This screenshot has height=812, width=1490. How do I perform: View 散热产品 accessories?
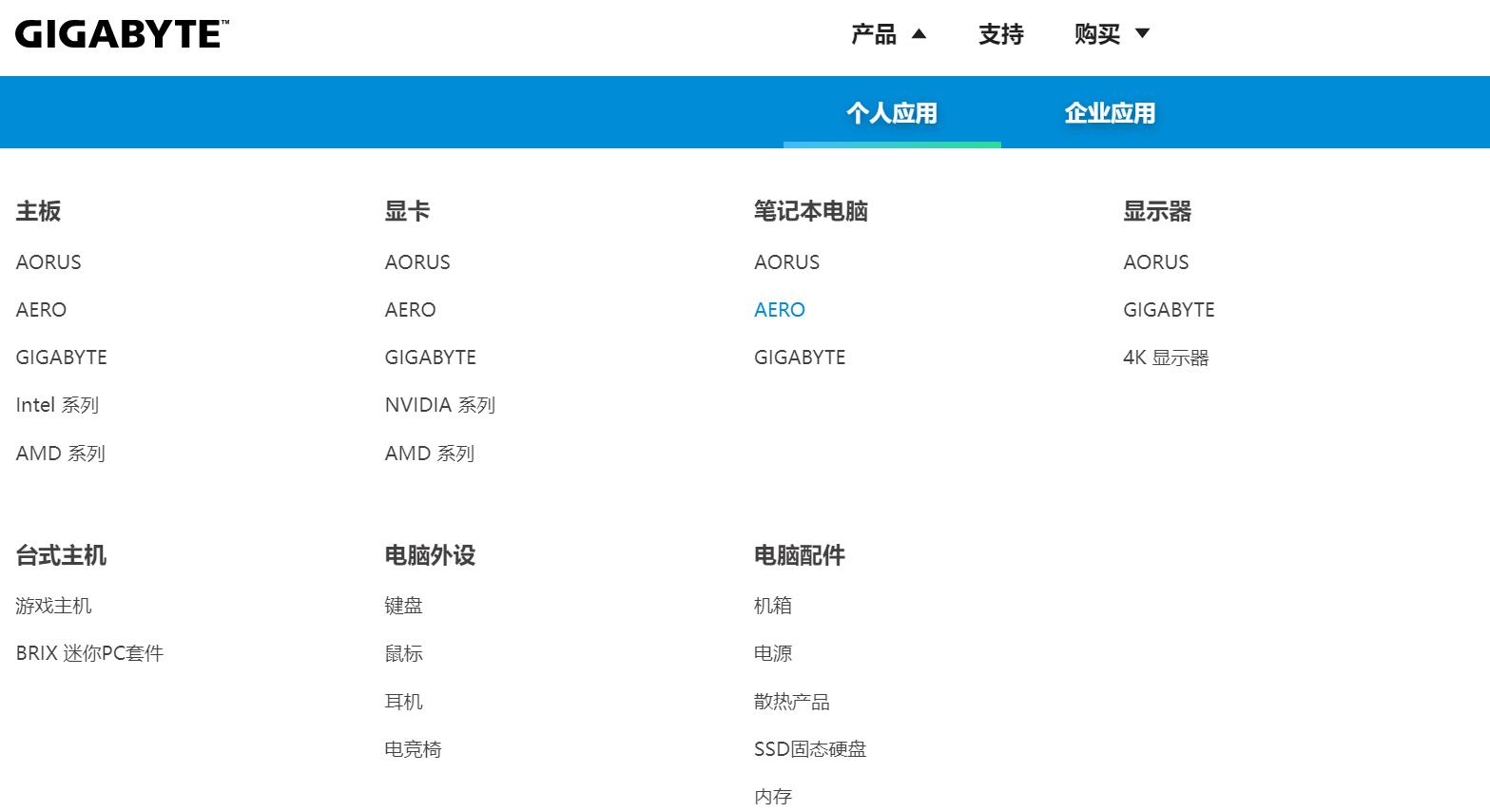point(791,702)
